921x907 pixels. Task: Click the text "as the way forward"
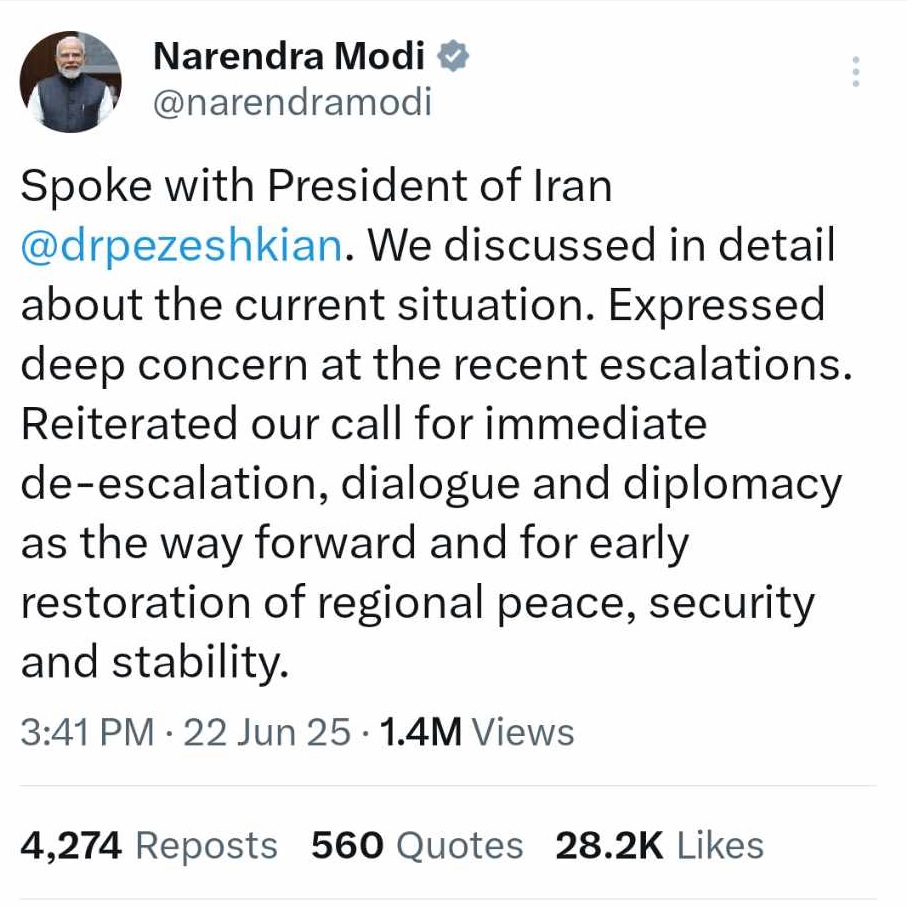[218, 545]
